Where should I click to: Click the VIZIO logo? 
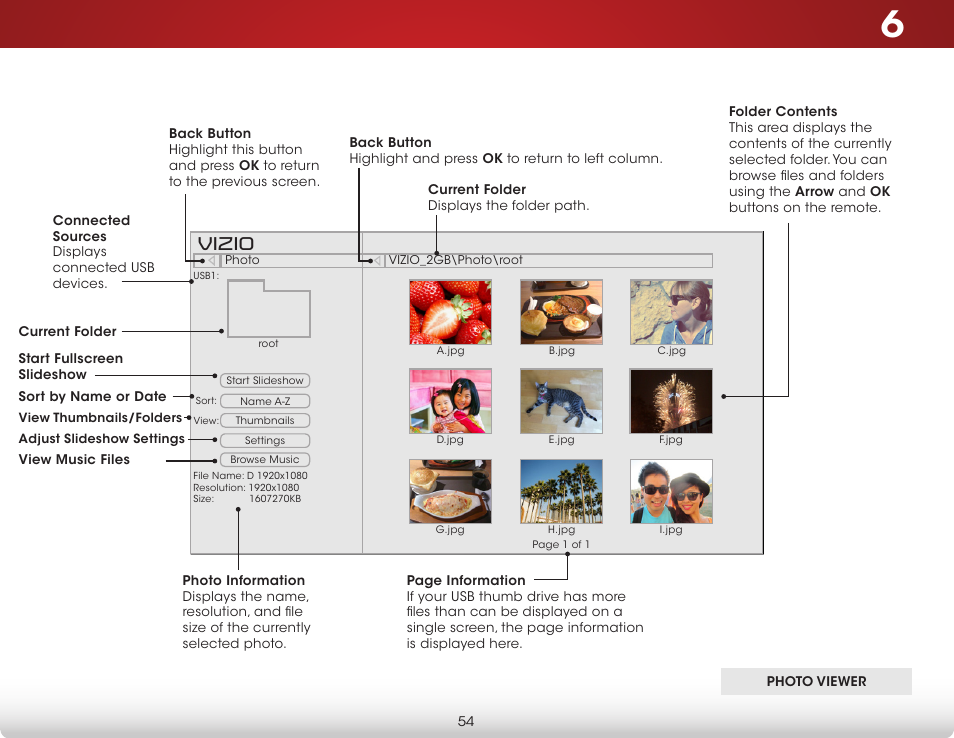click(226, 243)
